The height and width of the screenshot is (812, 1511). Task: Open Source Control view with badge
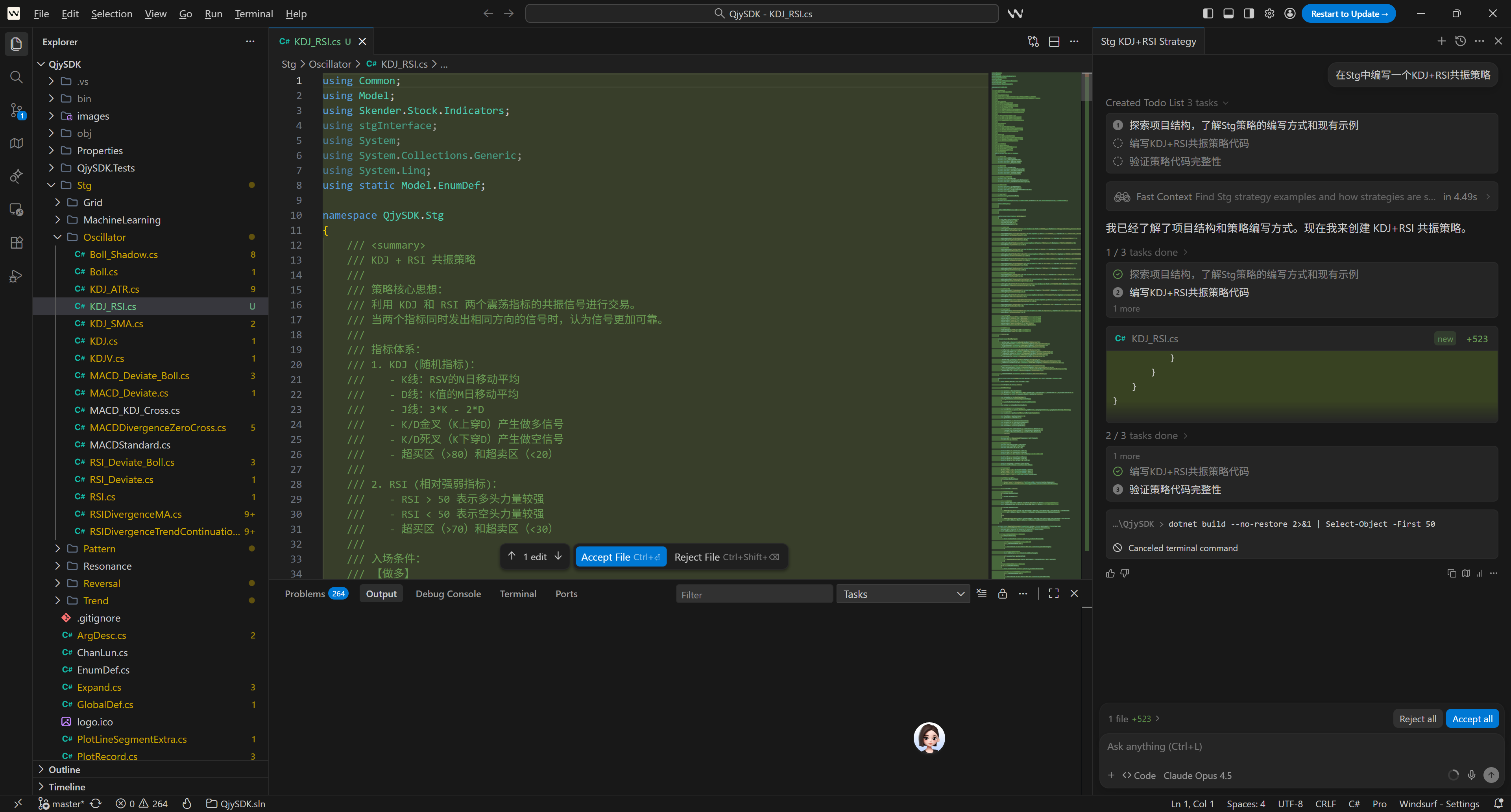[17, 110]
